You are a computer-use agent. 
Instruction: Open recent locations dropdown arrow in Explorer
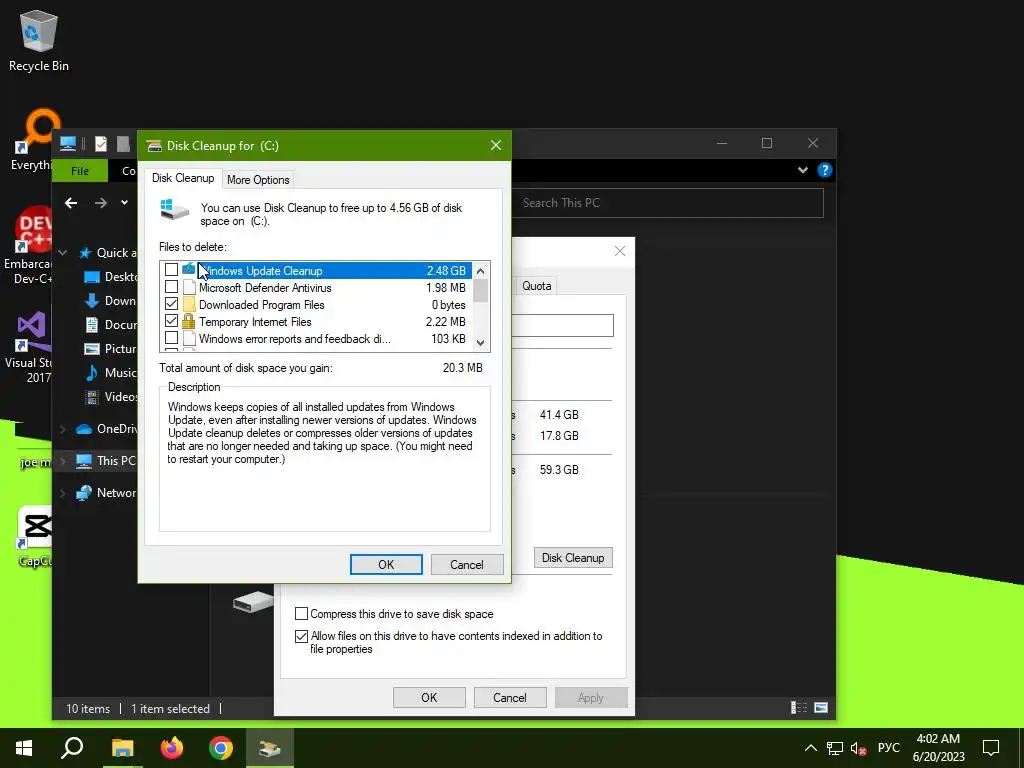[124, 203]
